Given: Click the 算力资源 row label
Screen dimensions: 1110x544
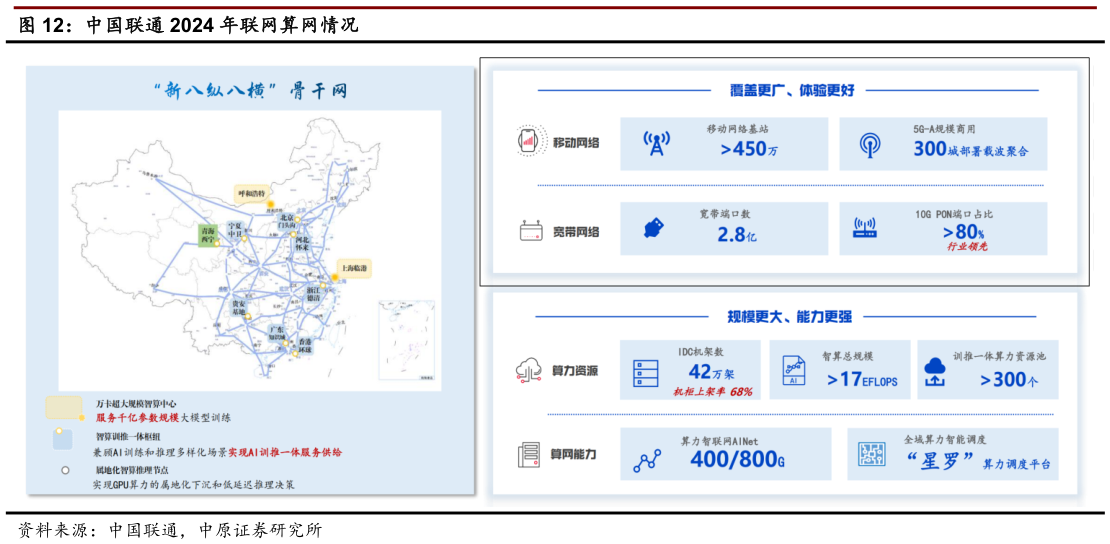Looking at the screenshot, I should 575,371.
